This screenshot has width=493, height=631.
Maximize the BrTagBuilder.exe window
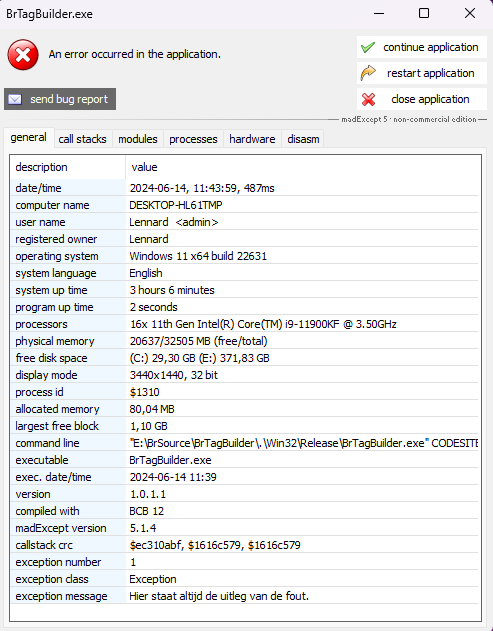coord(424,13)
